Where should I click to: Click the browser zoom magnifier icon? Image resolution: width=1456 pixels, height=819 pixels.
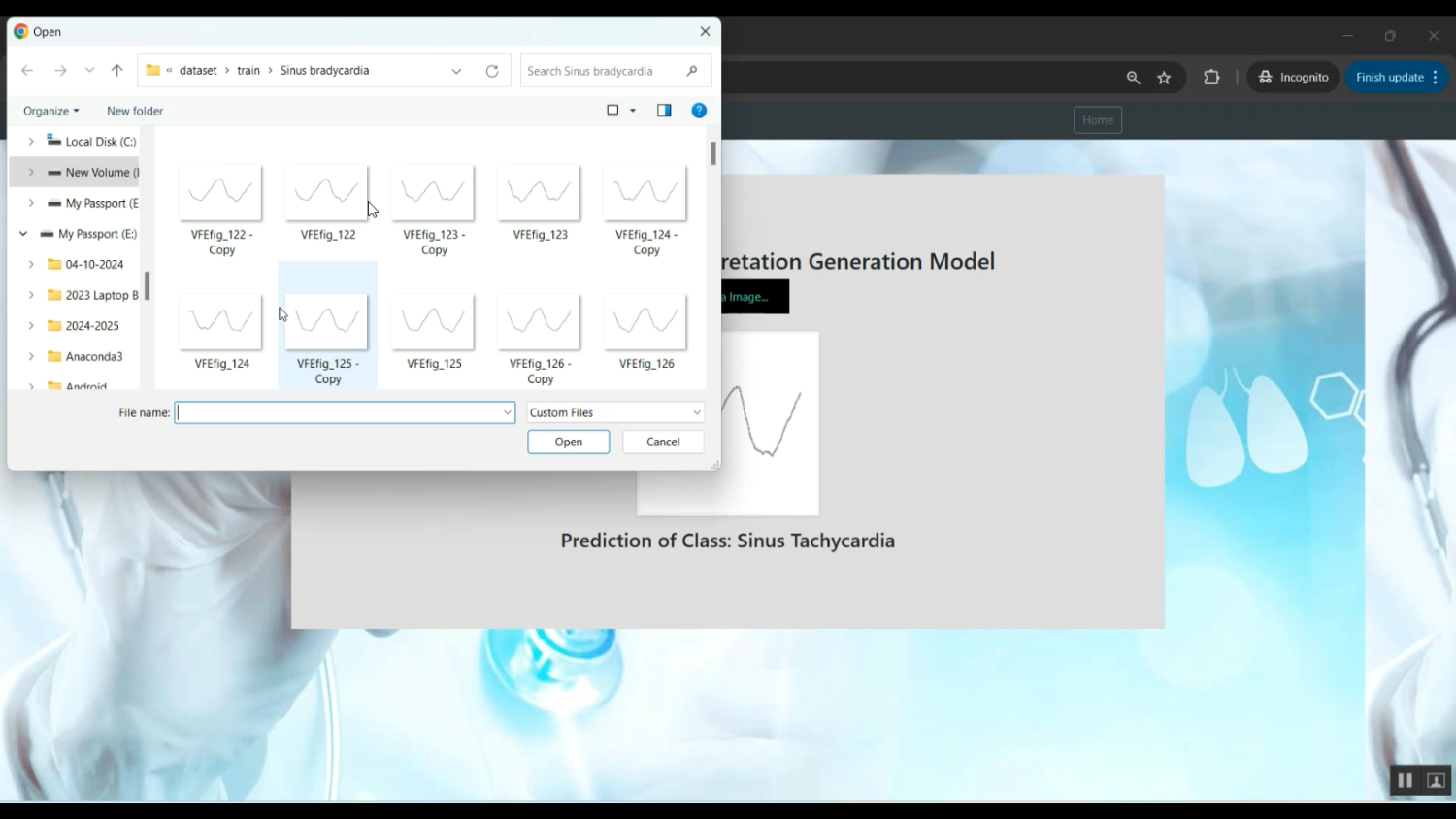pyautogui.click(x=1133, y=78)
